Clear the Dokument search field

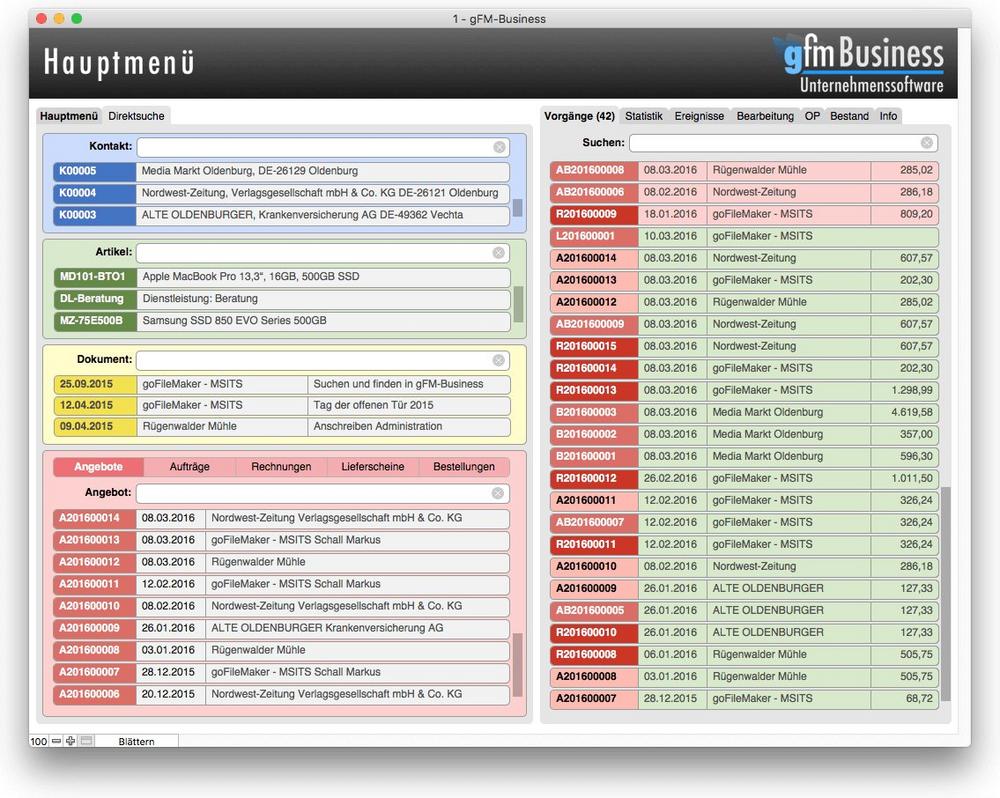499,361
